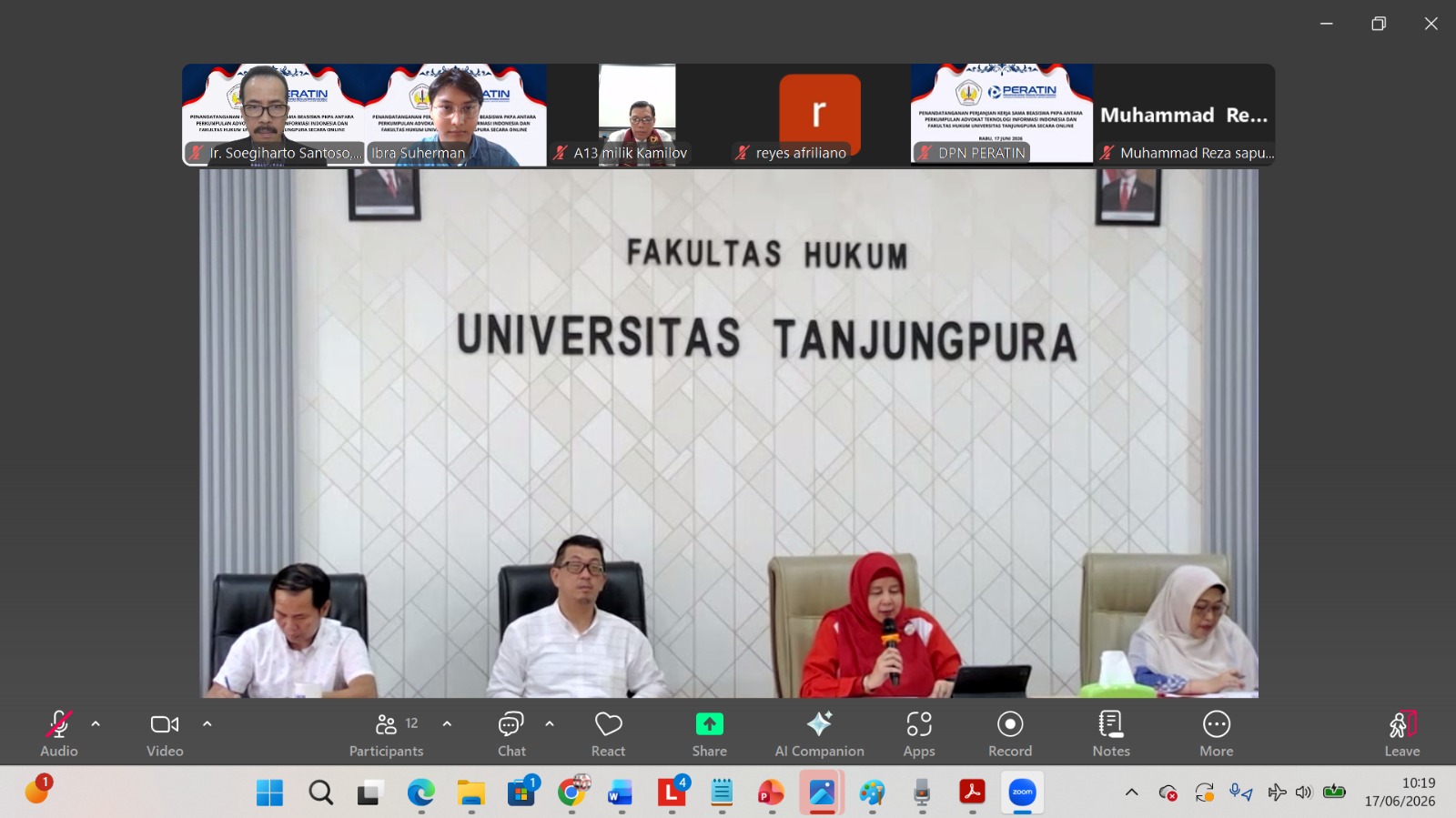Open the Participants panel
This screenshot has width=1456, height=818.
387,733
